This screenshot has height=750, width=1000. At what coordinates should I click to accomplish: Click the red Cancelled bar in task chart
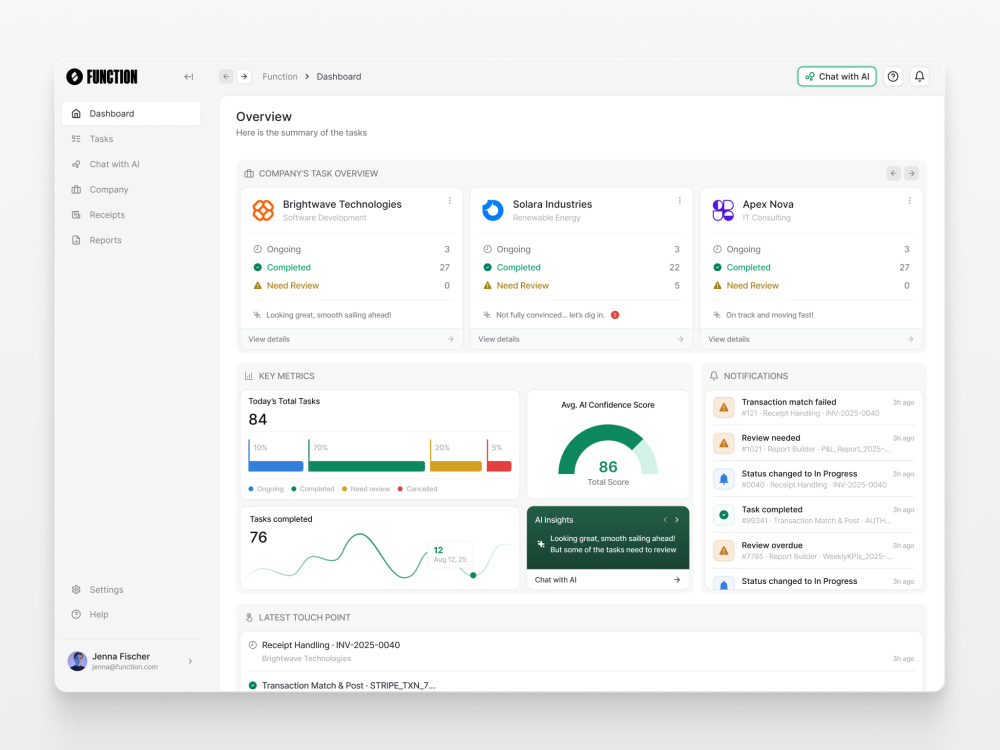[499, 466]
